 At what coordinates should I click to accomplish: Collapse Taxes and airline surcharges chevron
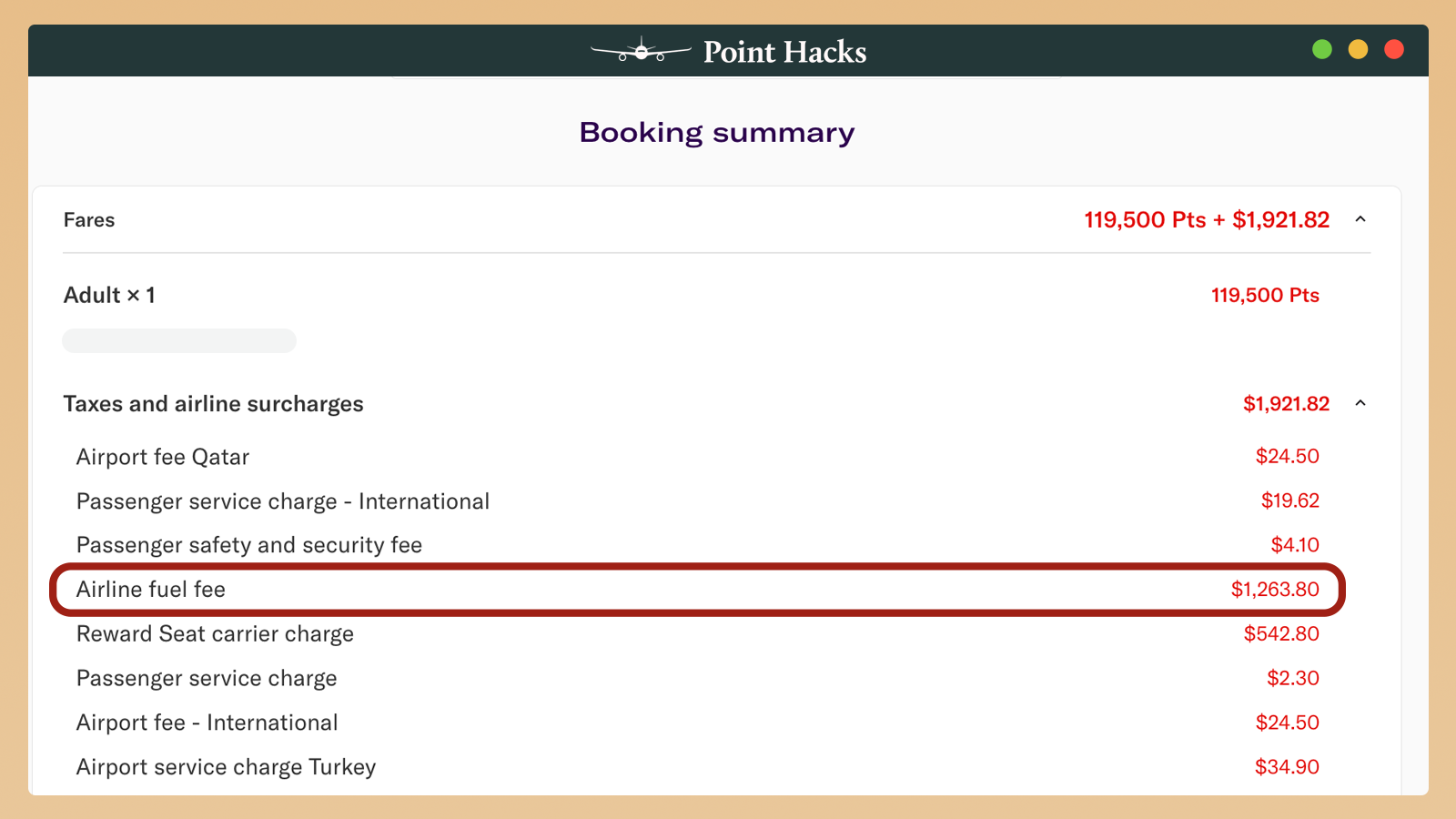[x=1360, y=403]
